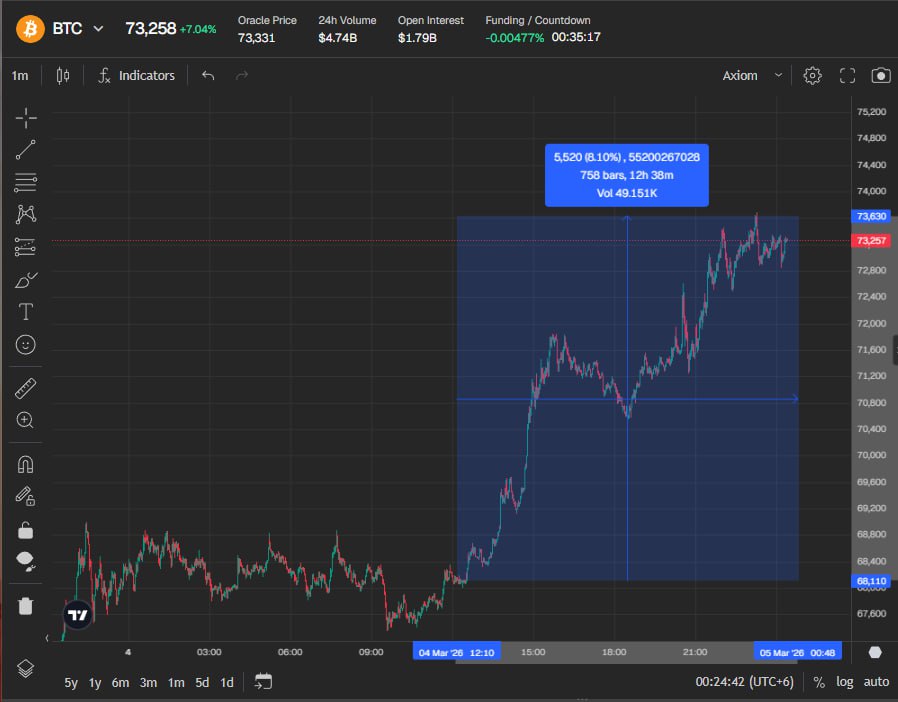Open the forecasting and measurement tools

pos(26,247)
